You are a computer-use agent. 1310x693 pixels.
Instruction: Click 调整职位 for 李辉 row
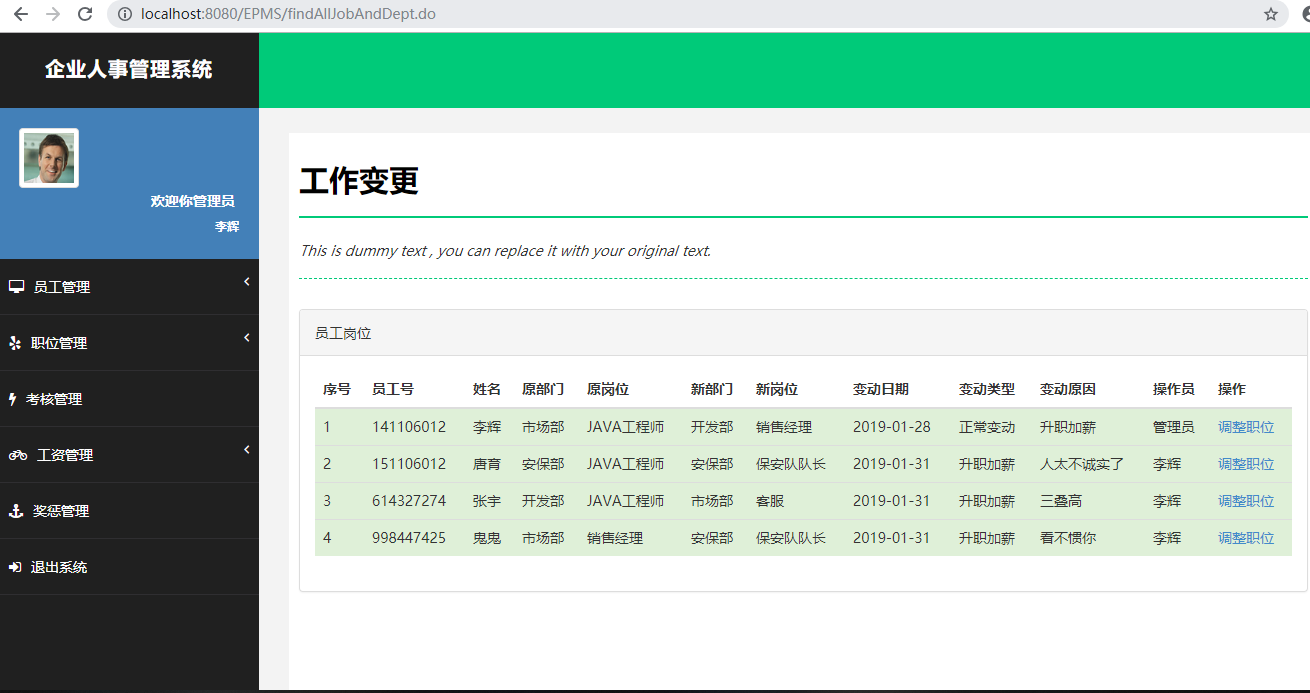[x=1246, y=427]
